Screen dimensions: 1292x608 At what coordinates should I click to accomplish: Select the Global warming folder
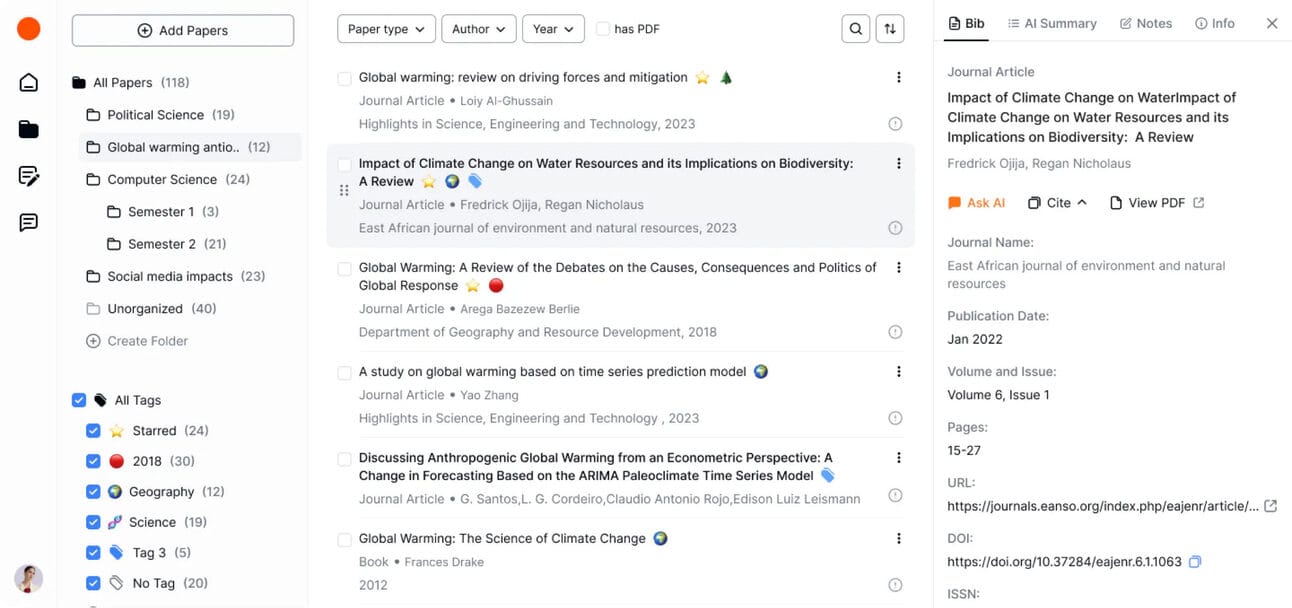pos(190,147)
